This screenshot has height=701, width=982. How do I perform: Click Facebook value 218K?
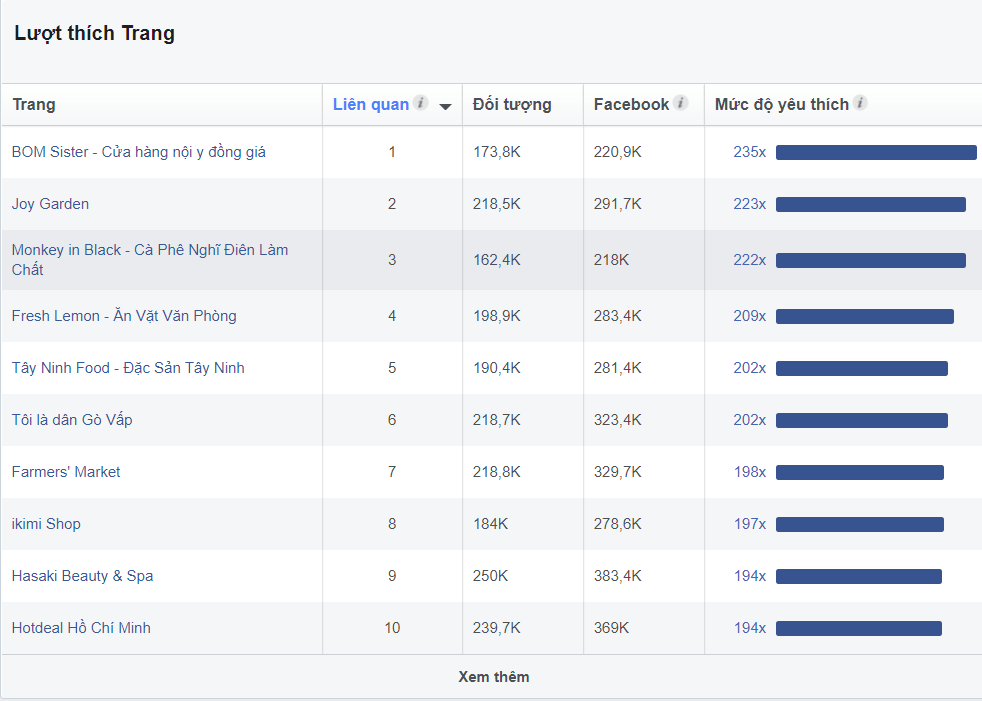click(x=611, y=259)
